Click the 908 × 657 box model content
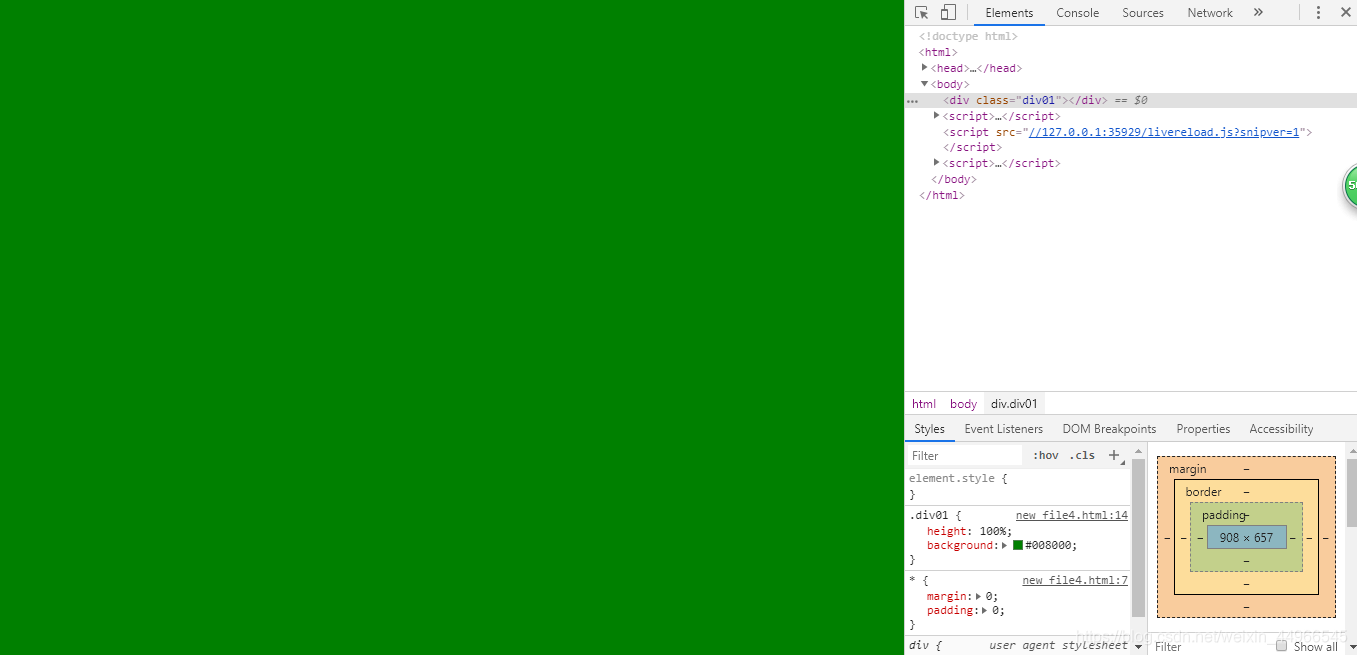The height and width of the screenshot is (655, 1357). (1246, 537)
